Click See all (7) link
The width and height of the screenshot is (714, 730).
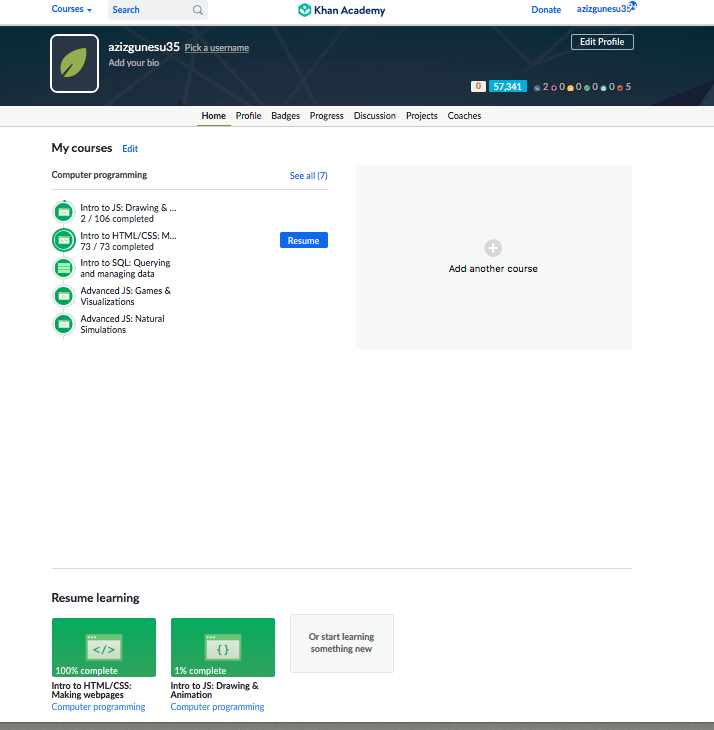pos(309,176)
